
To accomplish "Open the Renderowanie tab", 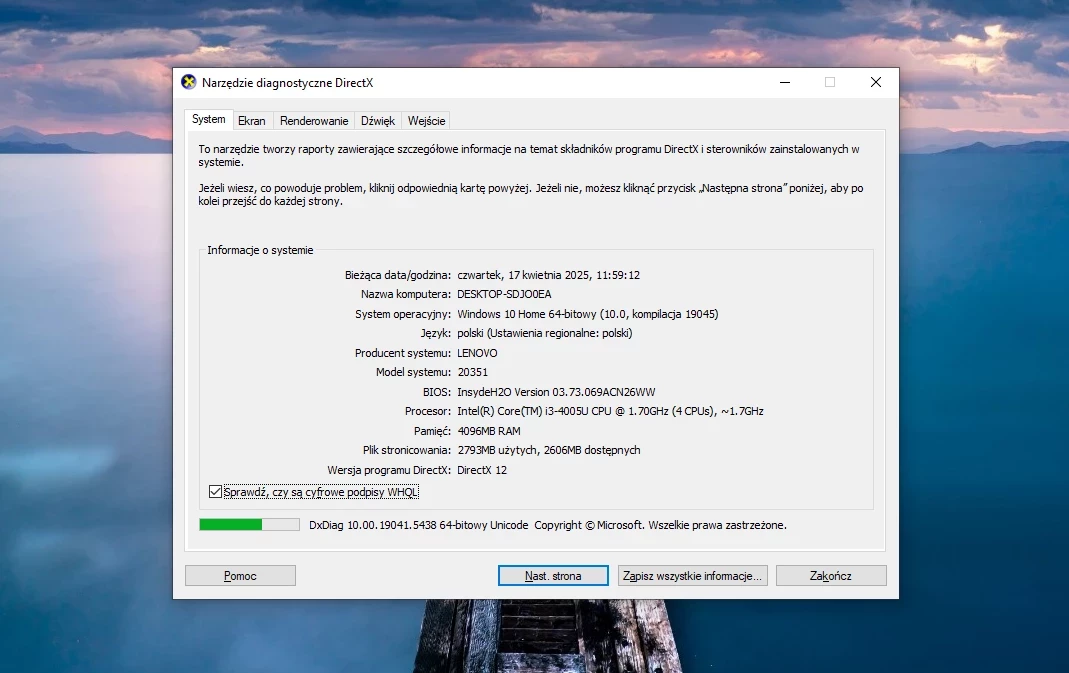I will 314,121.
